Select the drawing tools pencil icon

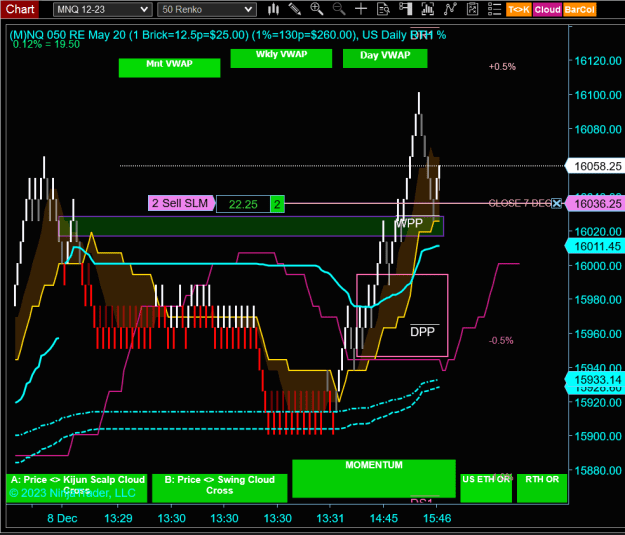[x=295, y=9]
